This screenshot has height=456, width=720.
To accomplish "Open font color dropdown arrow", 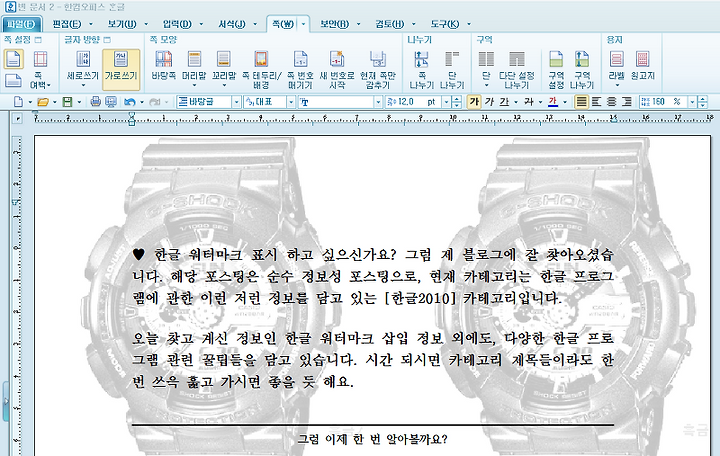I will pyautogui.click(x=565, y=101).
